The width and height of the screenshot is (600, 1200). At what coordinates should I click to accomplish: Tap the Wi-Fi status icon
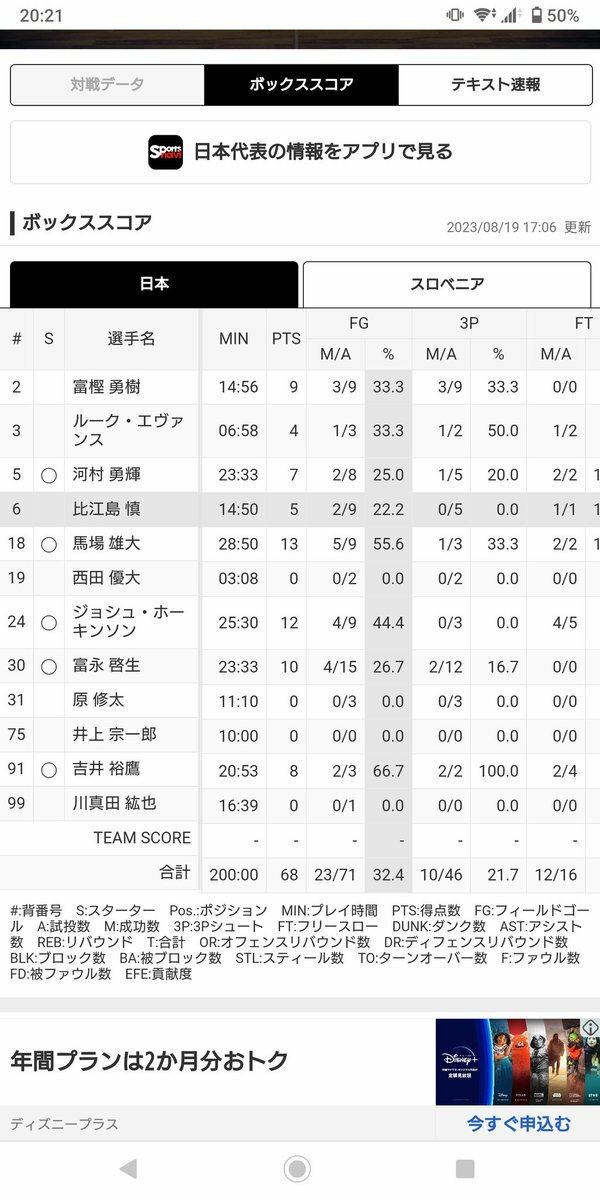[x=485, y=15]
